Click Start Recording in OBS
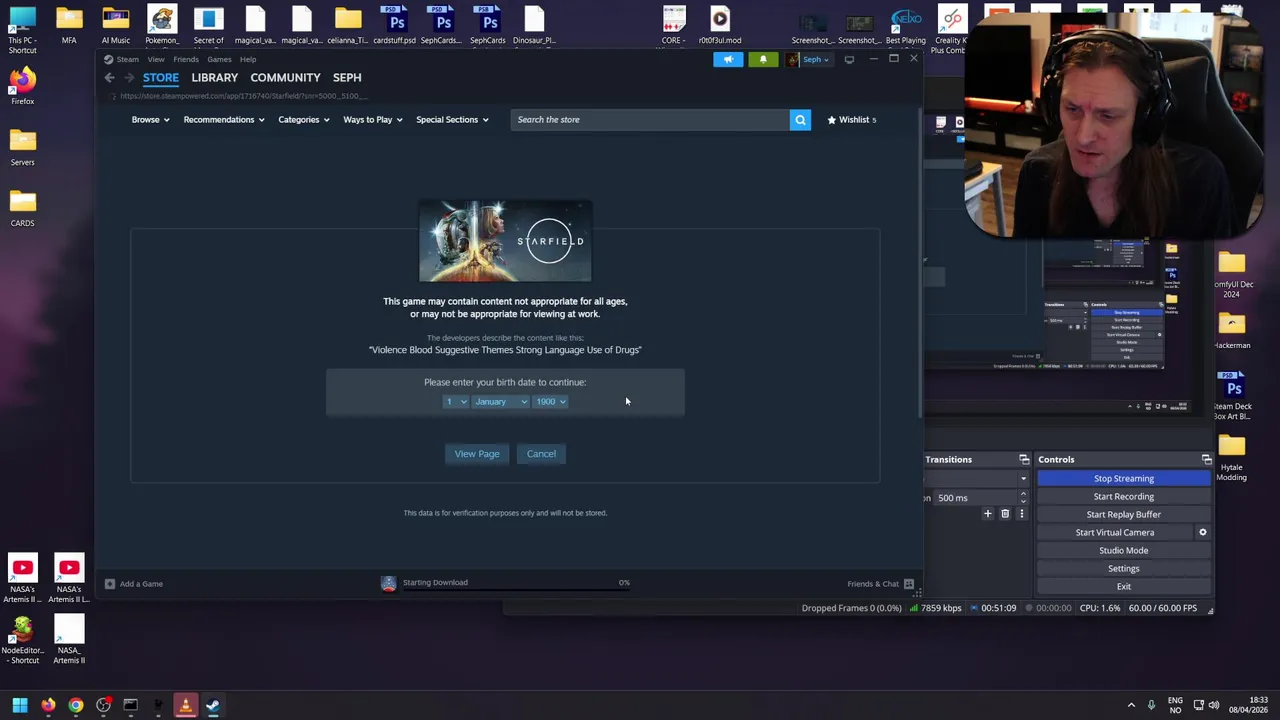 point(1124,497)
